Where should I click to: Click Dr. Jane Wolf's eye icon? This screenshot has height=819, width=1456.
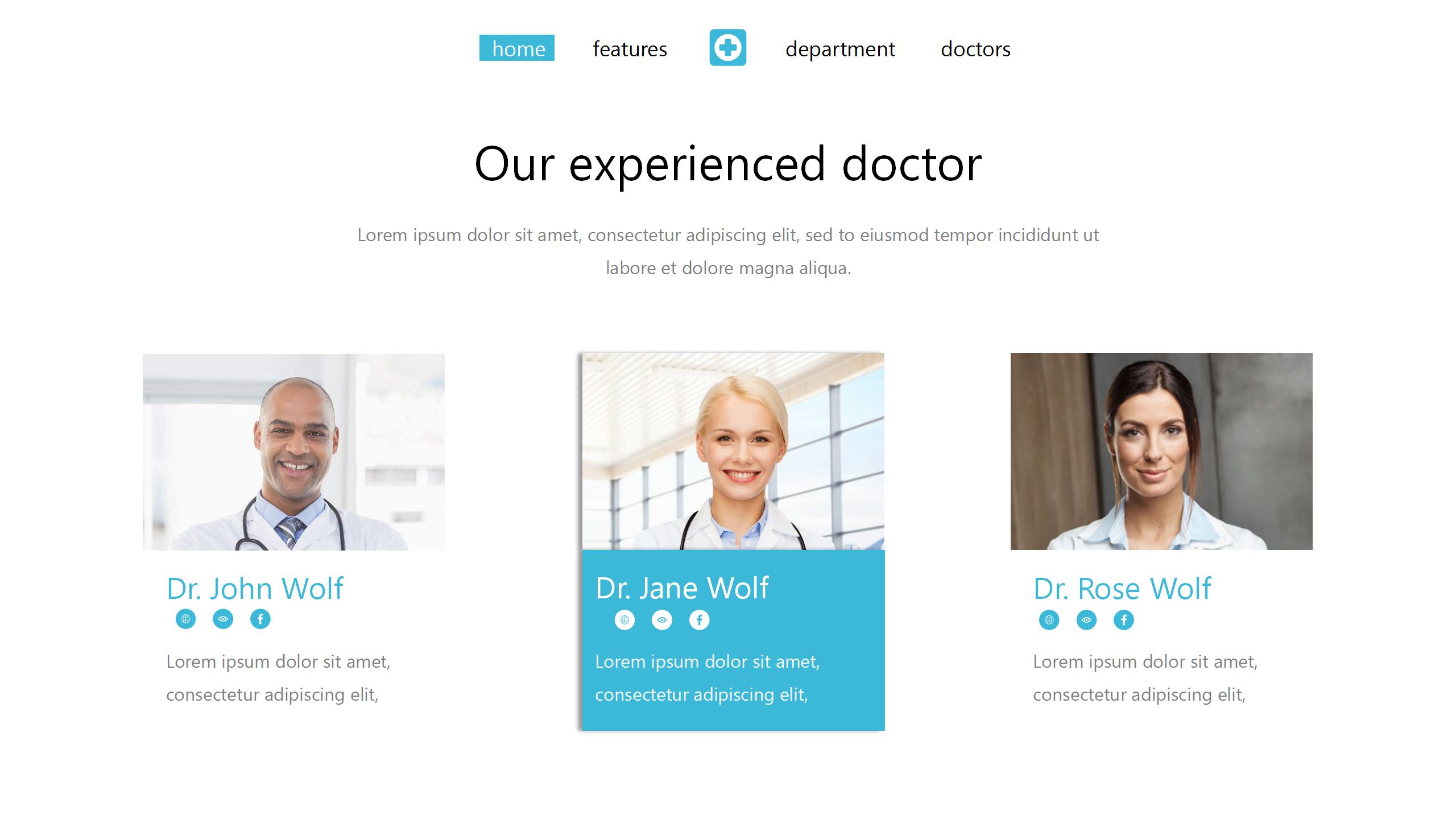pyautogui.click(x=662, y=620)
